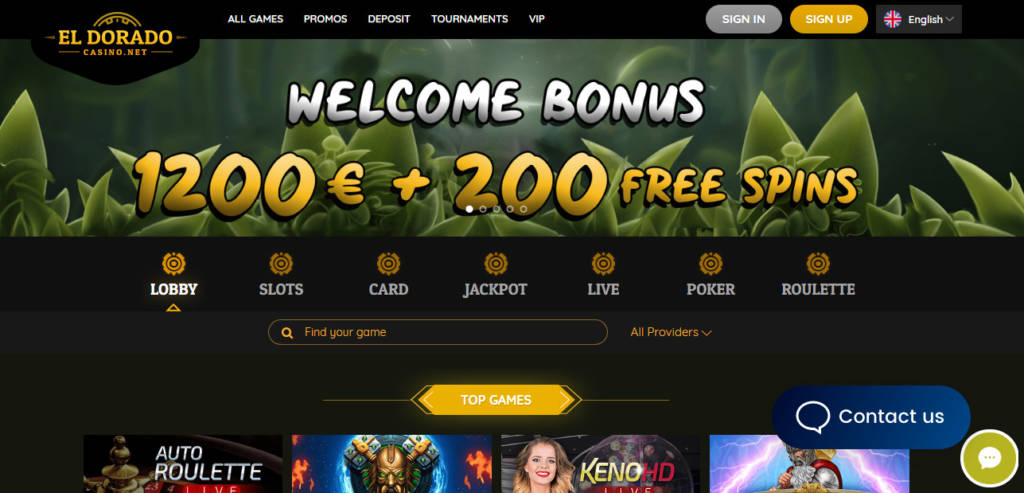The height and width of the screenshot is (493, 1024).
Task: Open the Jackpot category chip icon
Action: coord(496,264)
